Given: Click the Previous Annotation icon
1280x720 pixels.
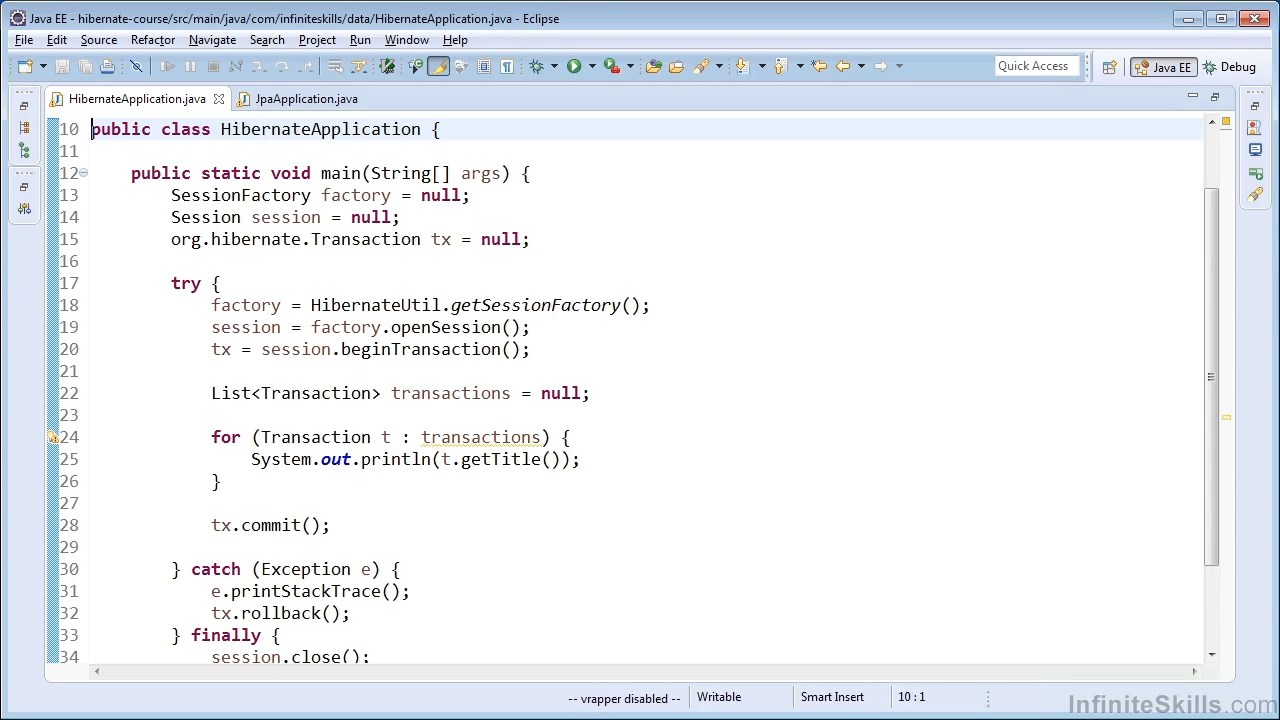Looking at the screenshot, I should (781, 66).
